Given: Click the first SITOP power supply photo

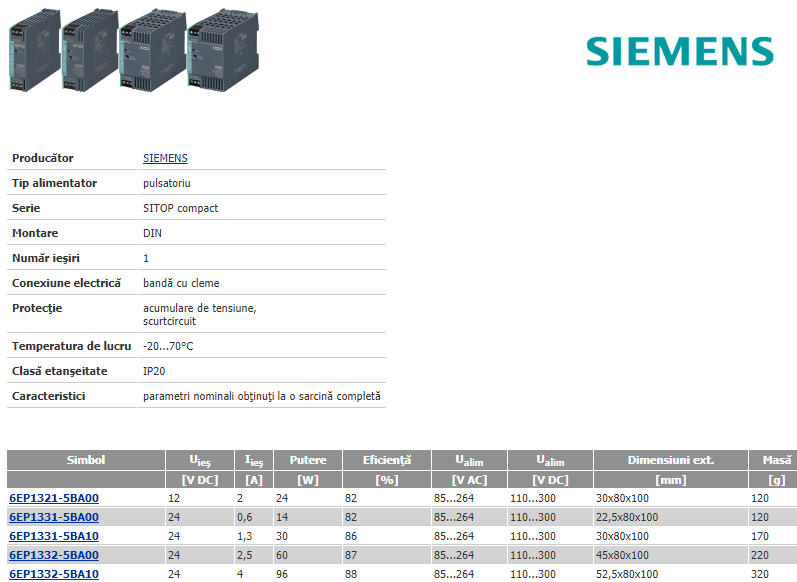Looking at the screenshot, I should pos(35,50).
